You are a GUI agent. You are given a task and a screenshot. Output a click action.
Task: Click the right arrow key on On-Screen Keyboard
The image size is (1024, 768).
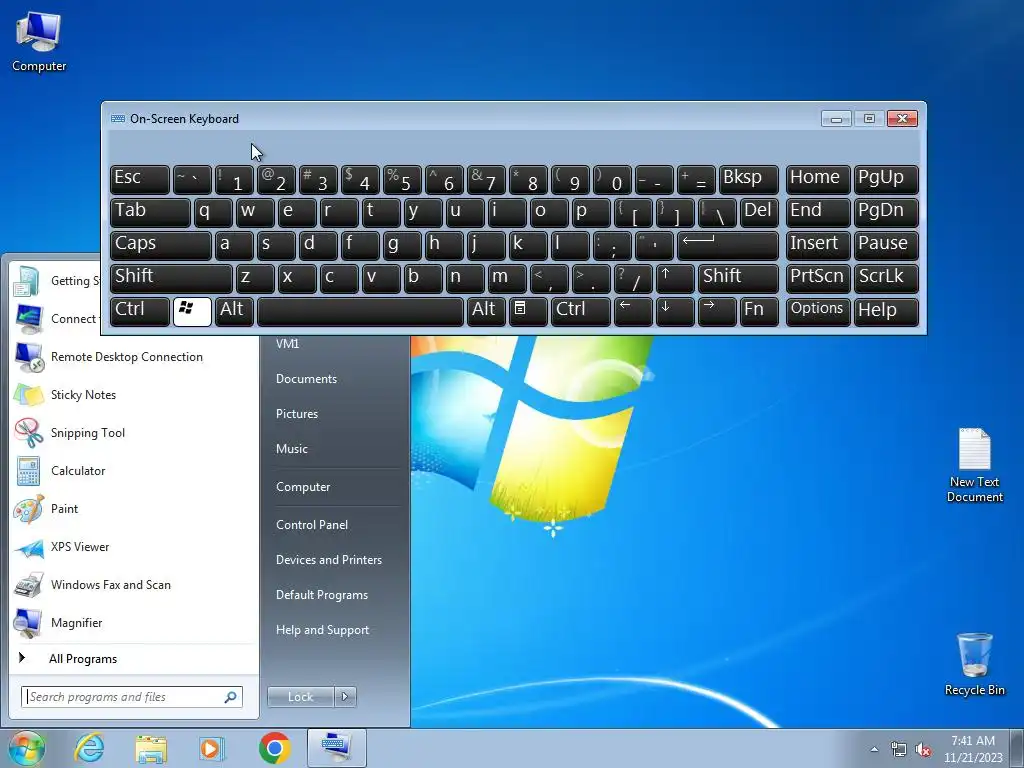coord(716,311)
